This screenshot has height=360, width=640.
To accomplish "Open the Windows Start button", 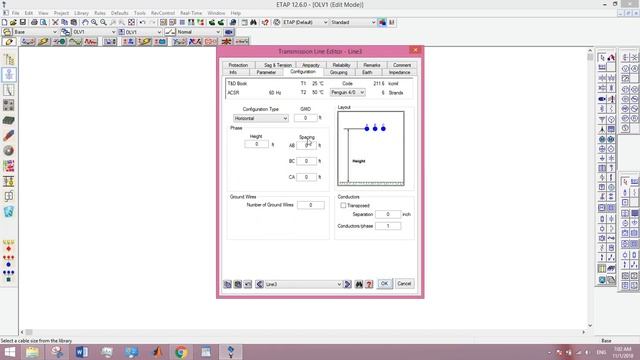I will coord(10,352).
